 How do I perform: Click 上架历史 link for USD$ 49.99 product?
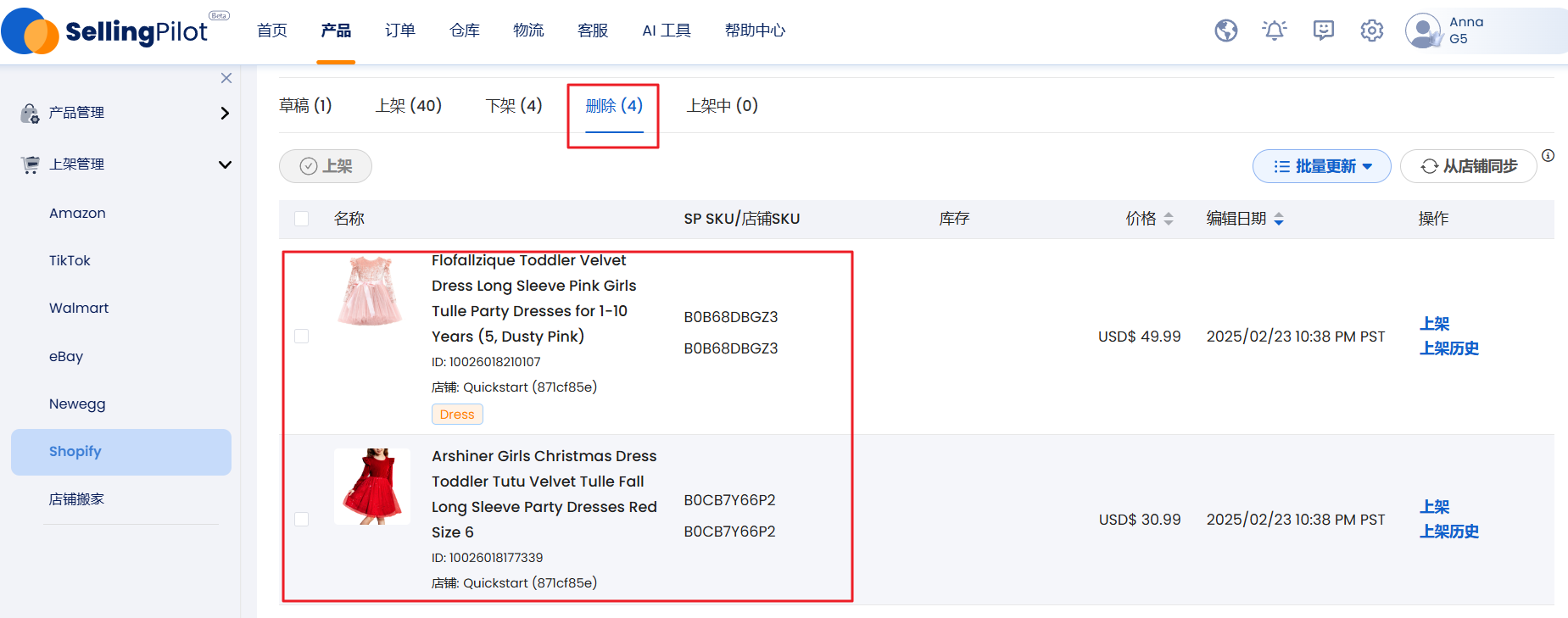(x=1449, y=348)
